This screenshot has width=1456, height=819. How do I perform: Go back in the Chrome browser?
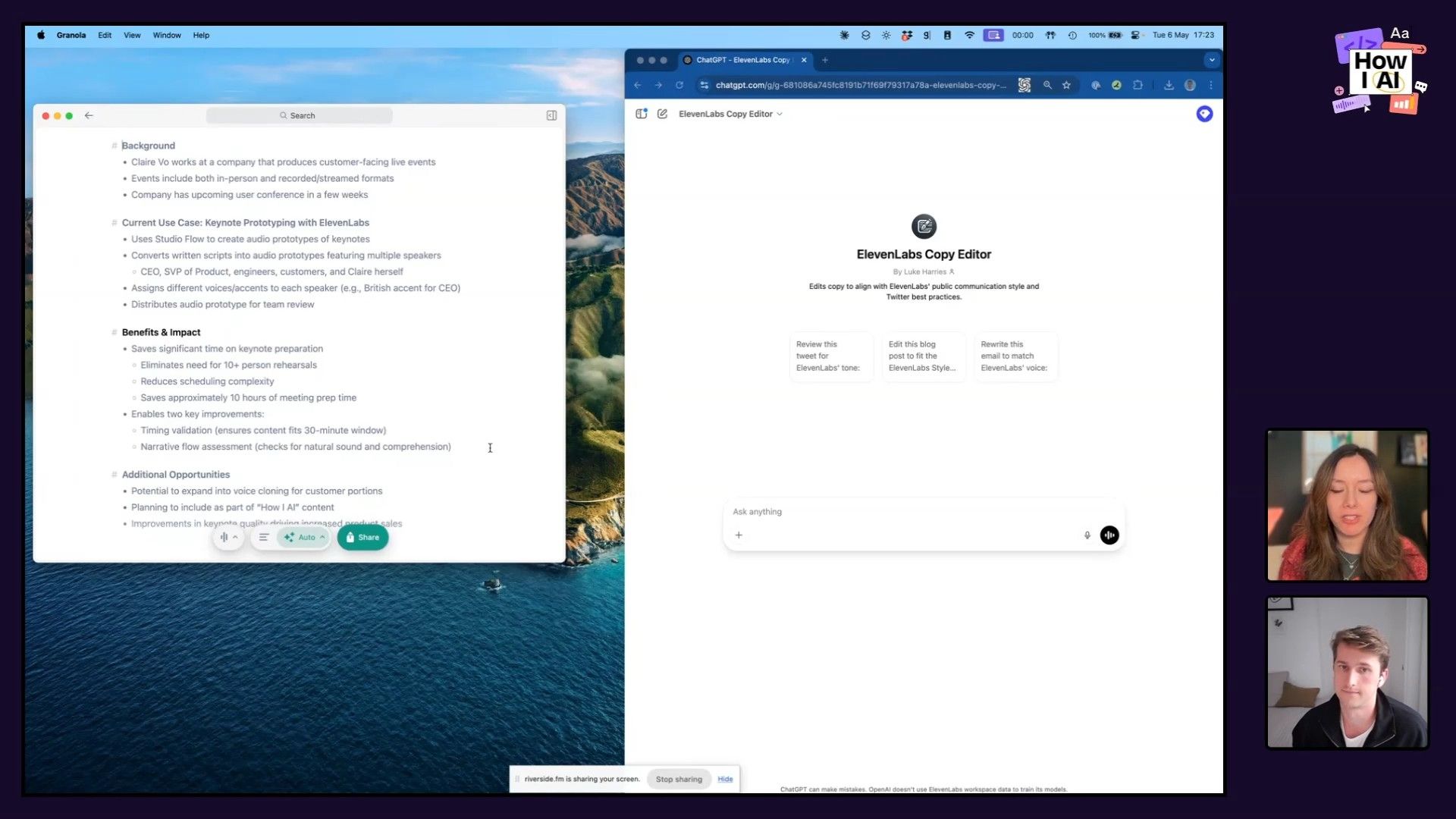pos(638,85)
